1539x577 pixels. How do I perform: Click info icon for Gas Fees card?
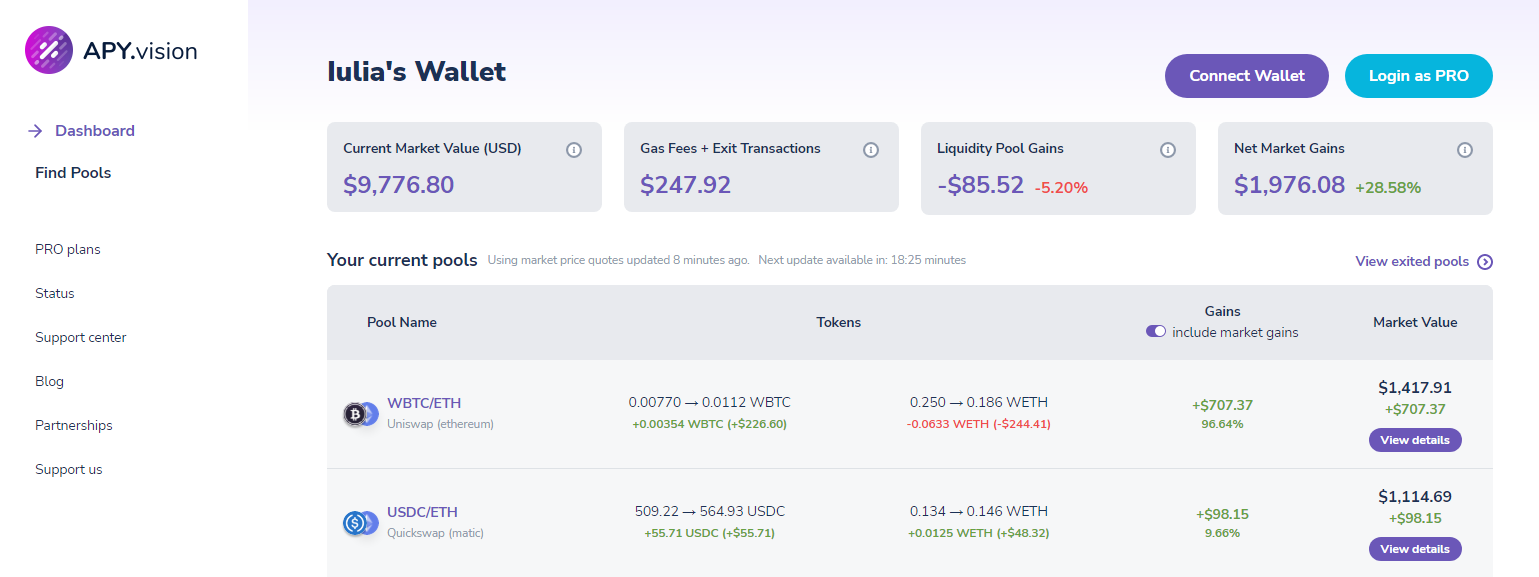pos(871,150)
